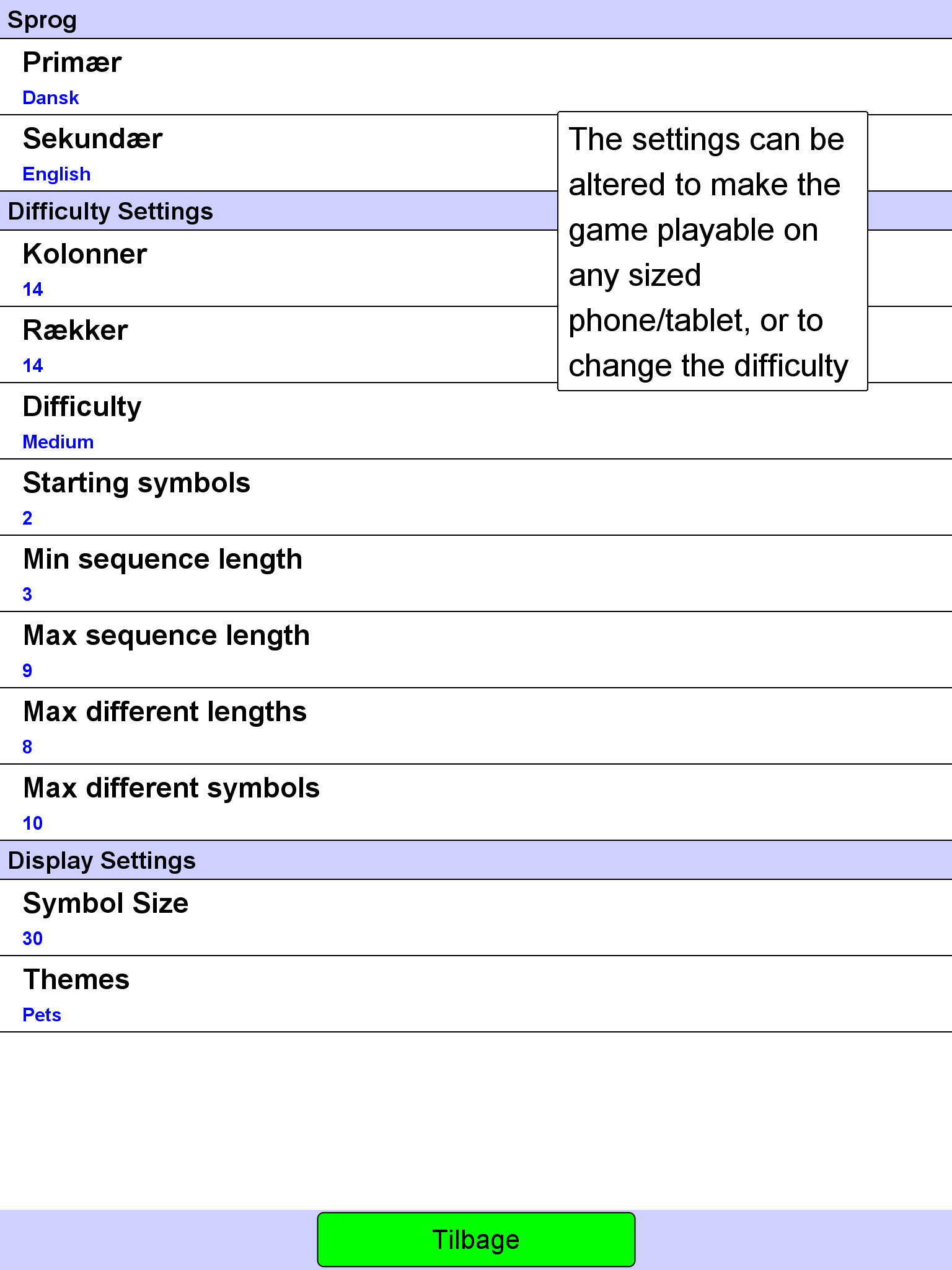Open the Primær language setting
This screenshot has width=952, height=1270.
pyautogui.click(x=476, y=77)
